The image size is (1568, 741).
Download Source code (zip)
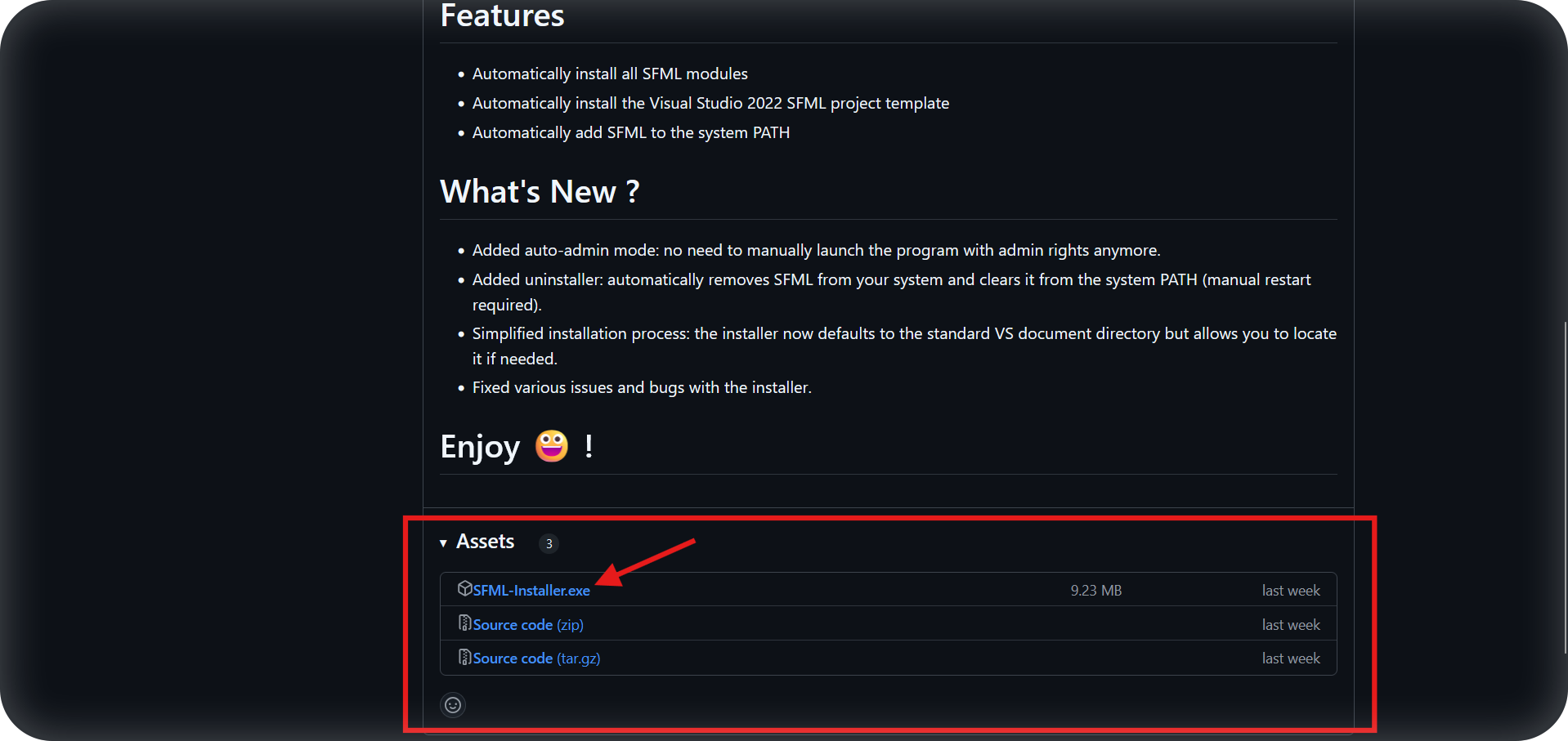528,625
